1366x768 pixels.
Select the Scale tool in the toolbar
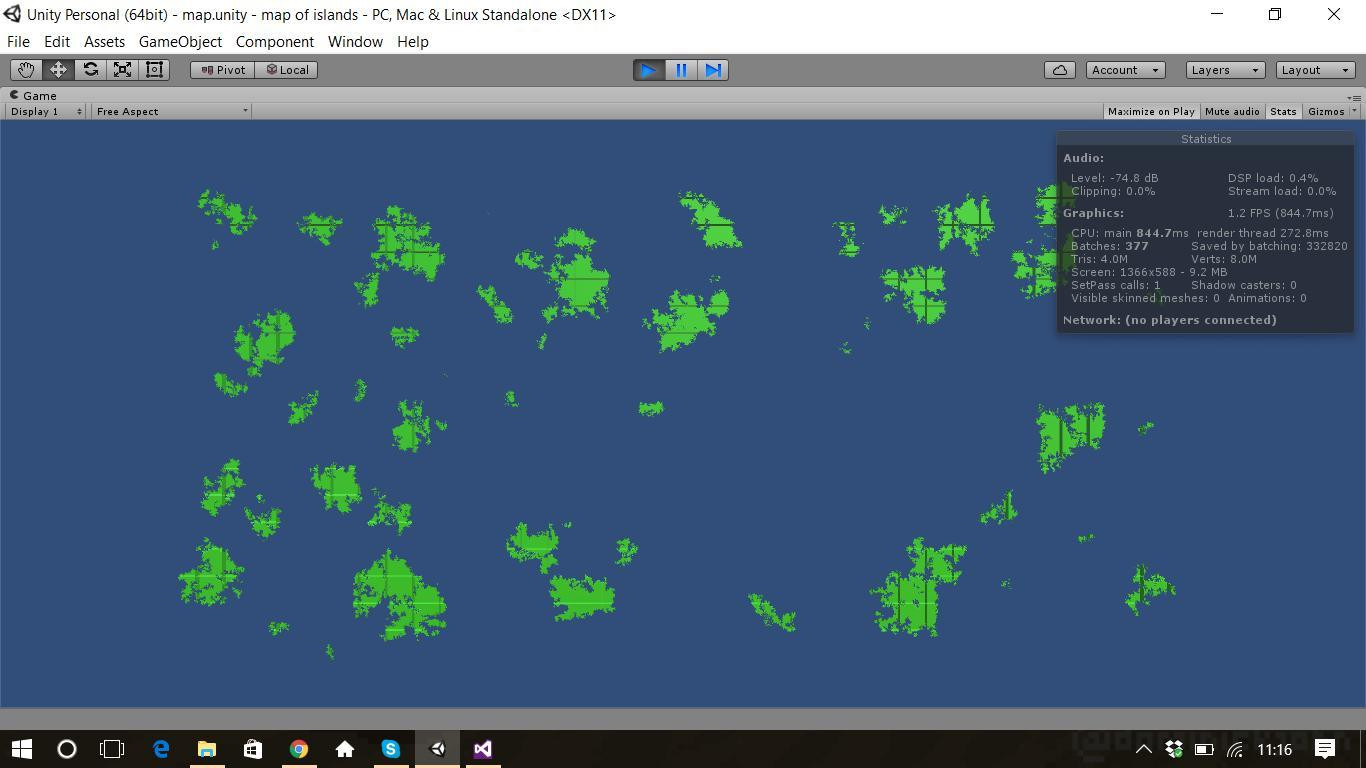pyautogui.click(x=122, y=70)
